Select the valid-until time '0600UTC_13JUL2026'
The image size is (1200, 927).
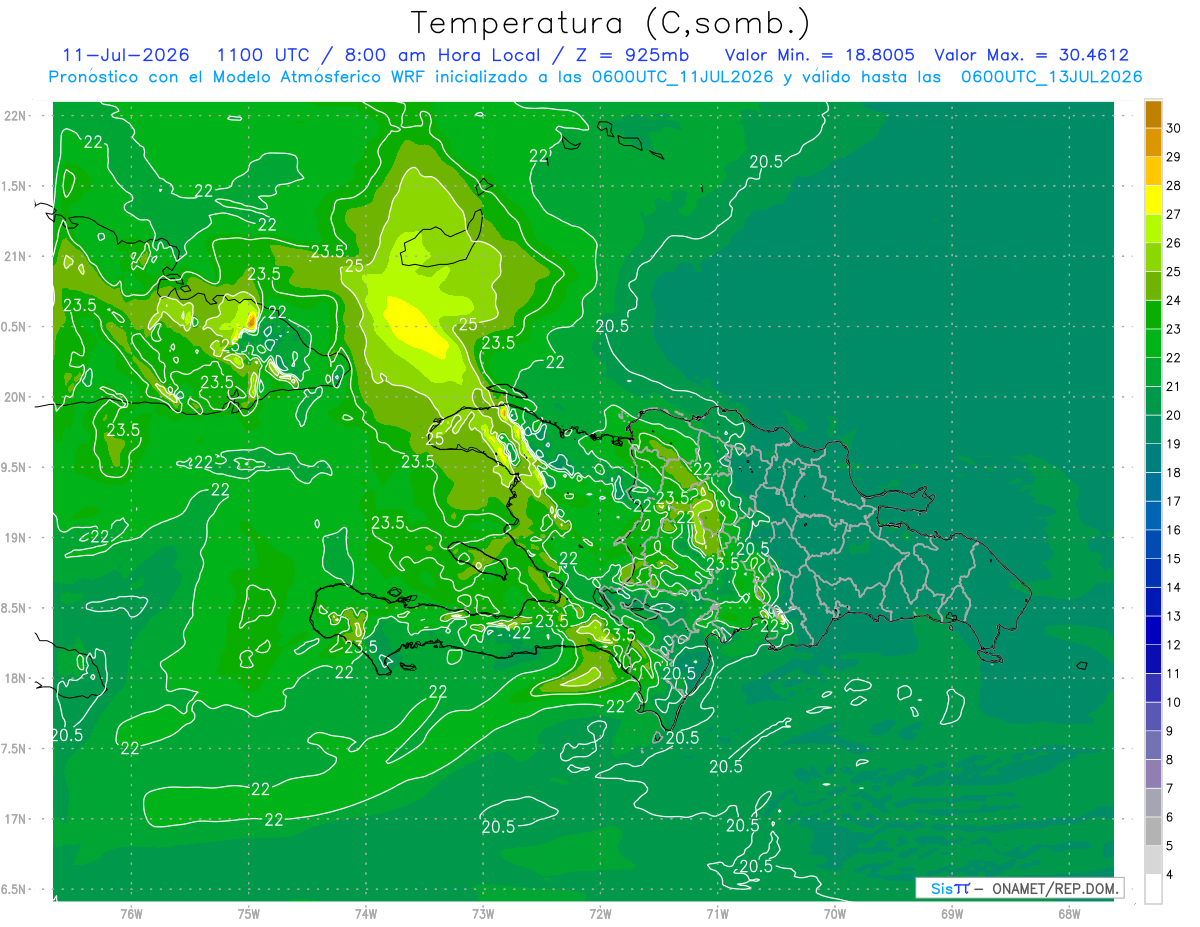1052,77
